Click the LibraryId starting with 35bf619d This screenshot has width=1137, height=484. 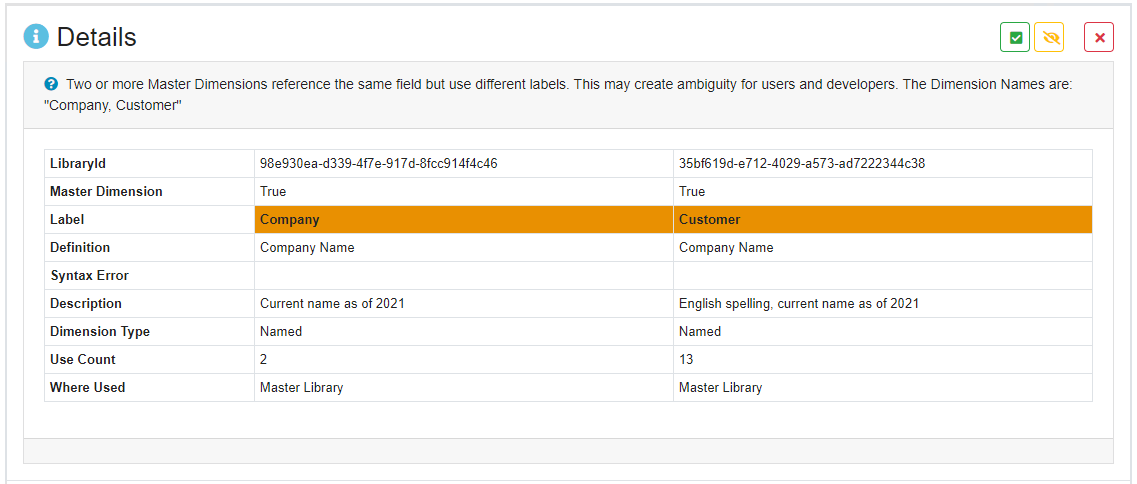tap(801, 164)
